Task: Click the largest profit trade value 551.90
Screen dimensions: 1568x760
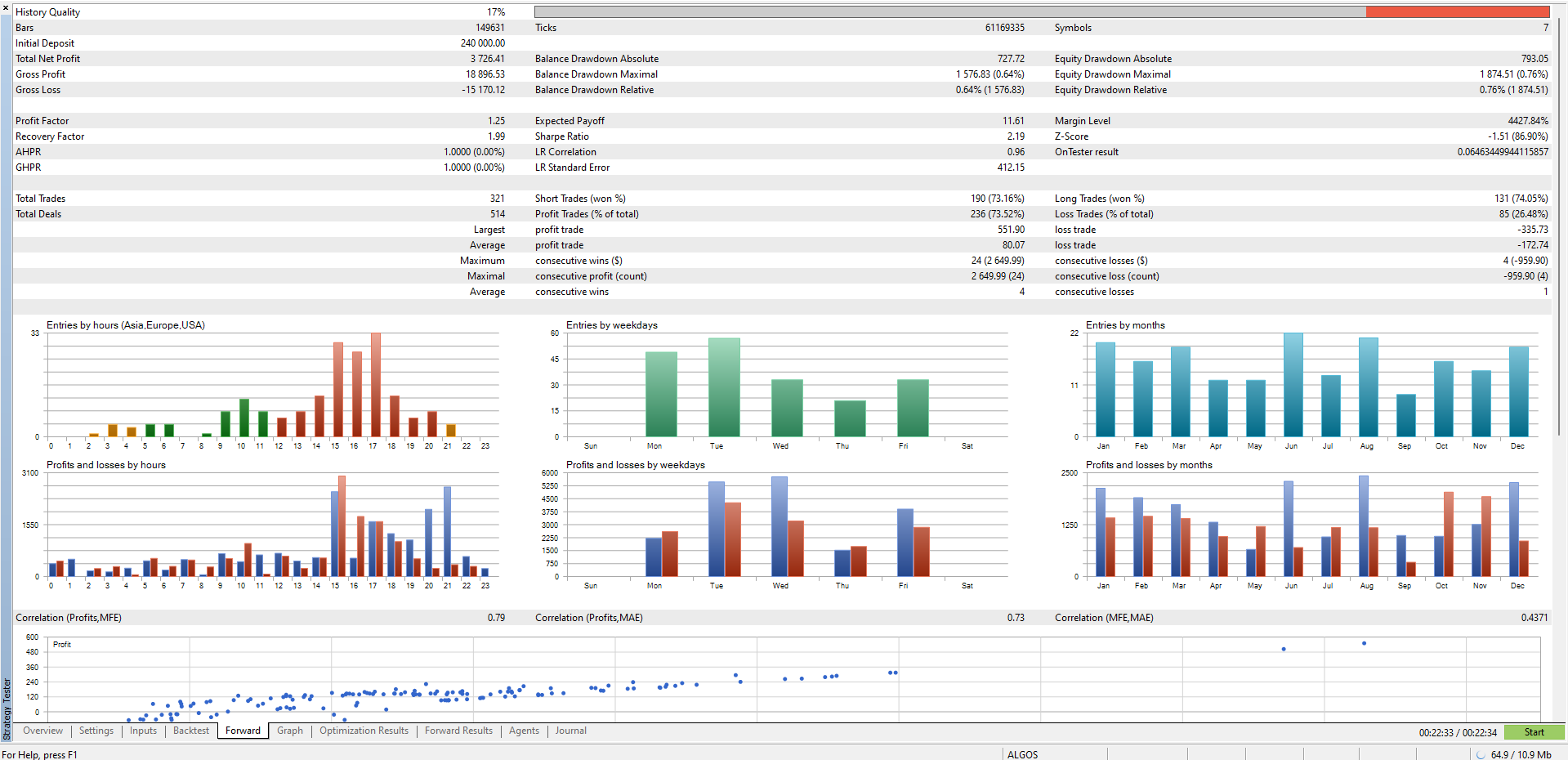Action: (x=1011, y=230)
